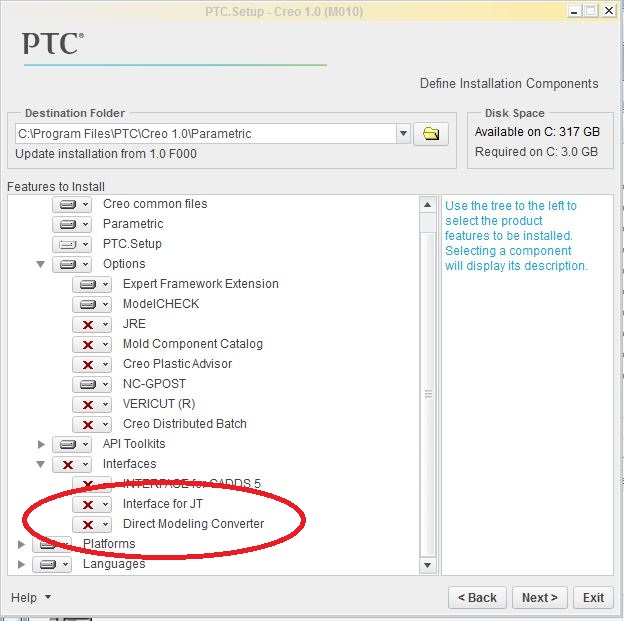
Task: Collapse the Options tree node
Action: coord(41,264)
